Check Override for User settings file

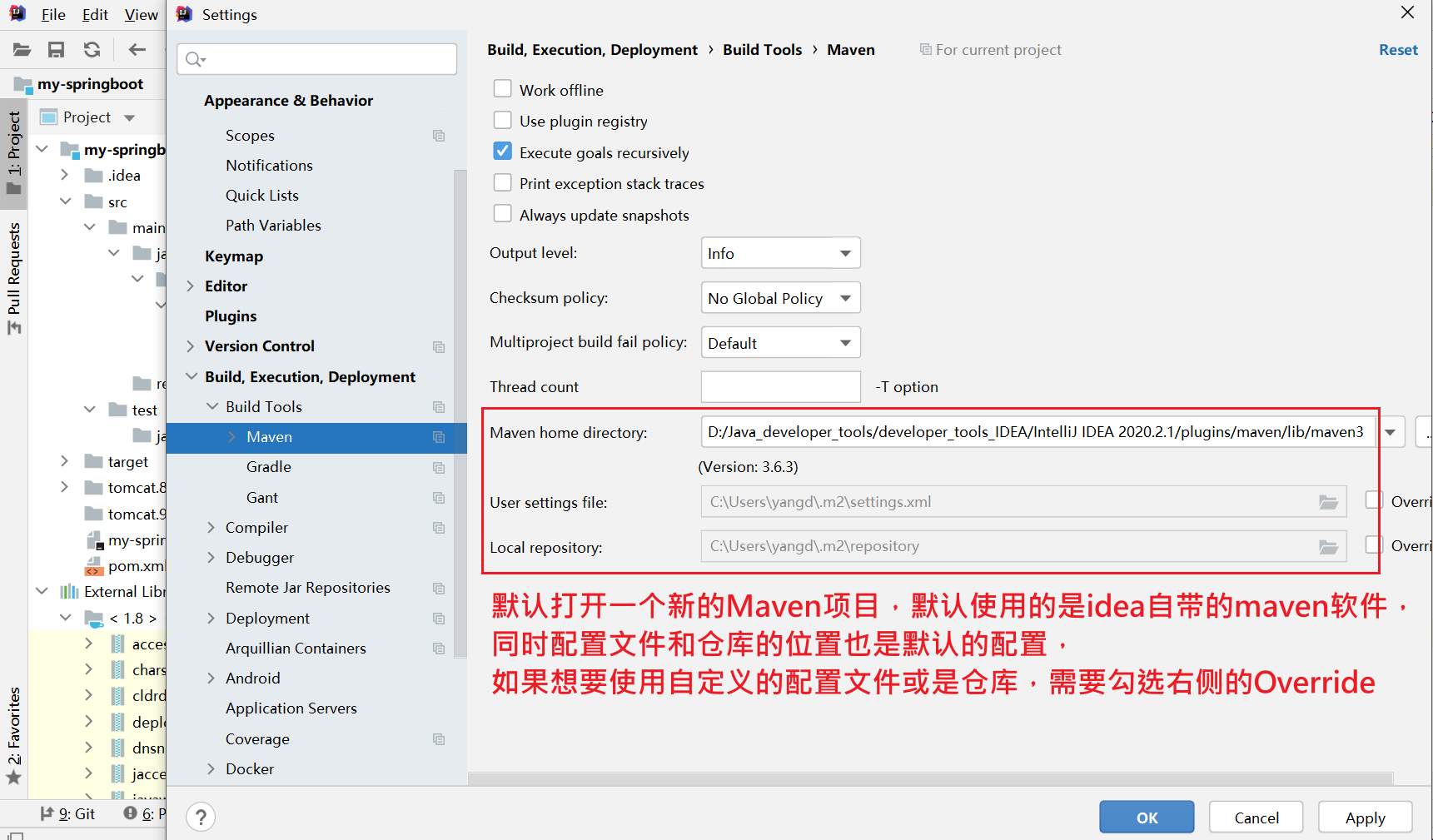(x=1374, y=500)
